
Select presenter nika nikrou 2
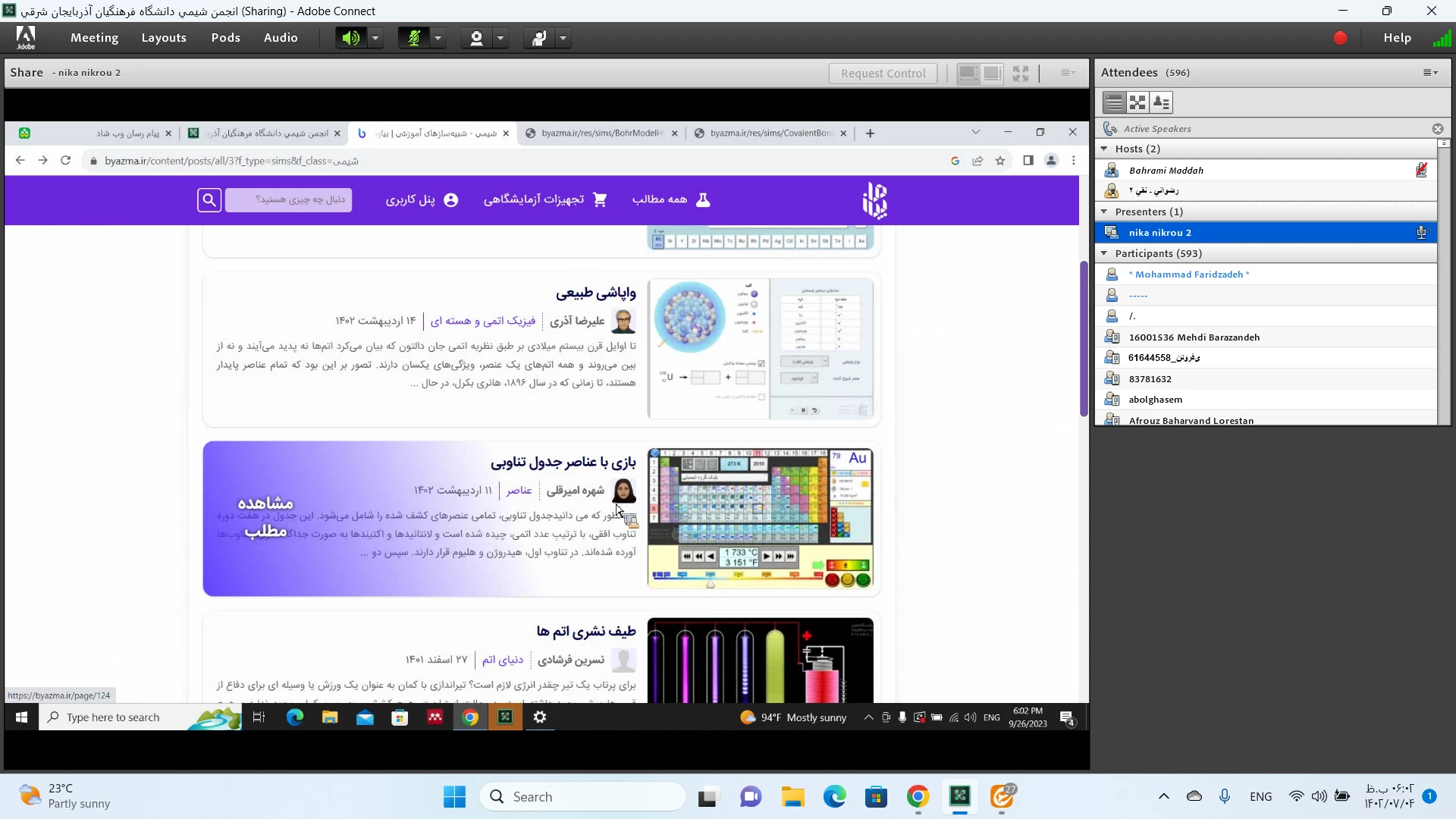coord(1159,233)
